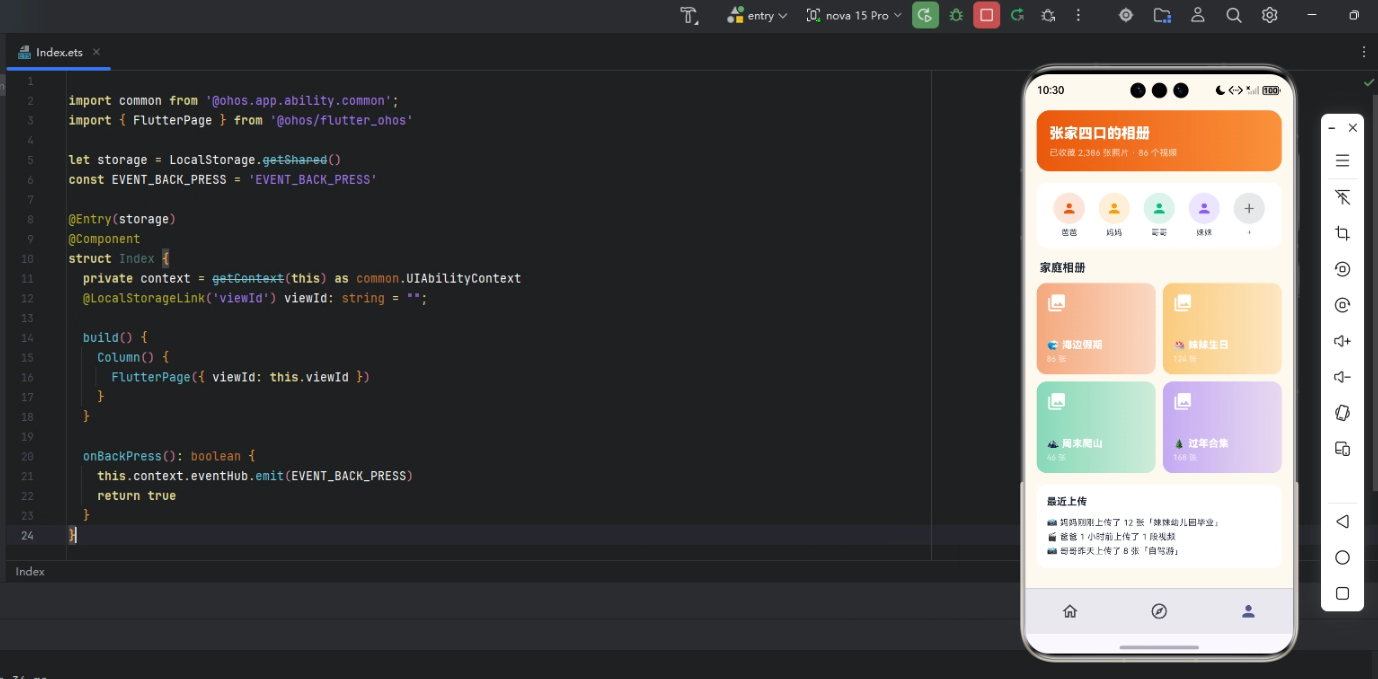Click the green Run/rerun button

pos(925,15)
